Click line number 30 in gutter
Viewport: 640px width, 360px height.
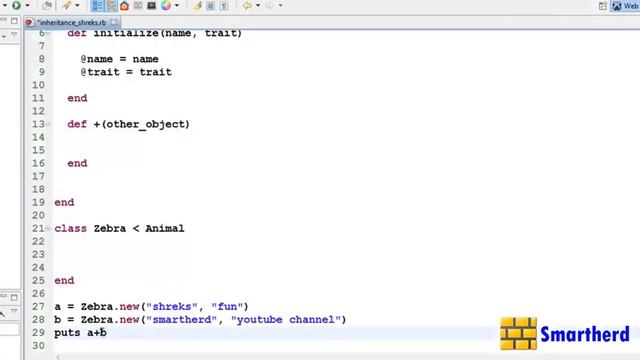pos(38,346)
